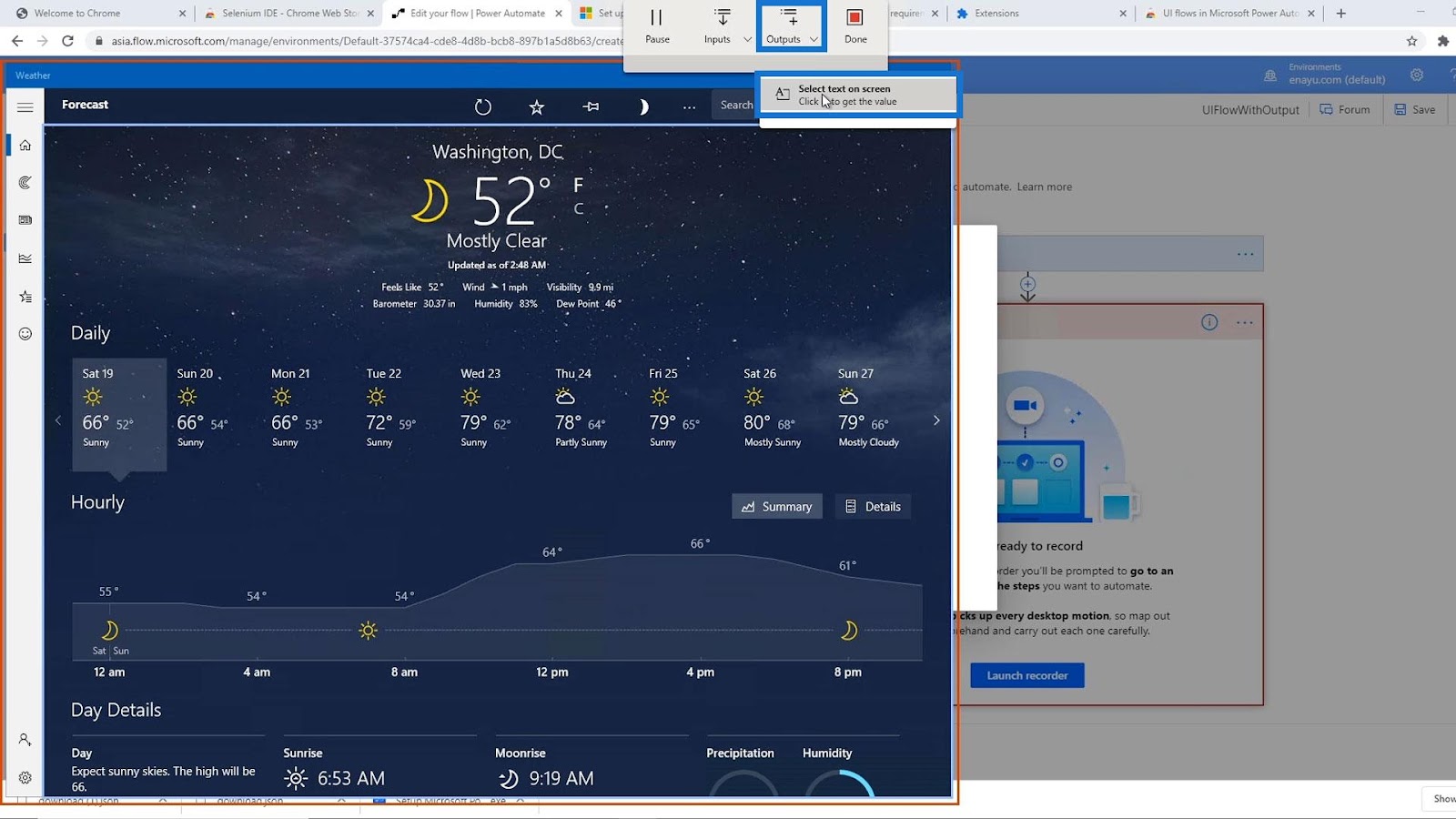Viewport: 1456px width, 819px height.
Task: Go to Weather Forecast home icon
Action: click(x=25, y=145)
